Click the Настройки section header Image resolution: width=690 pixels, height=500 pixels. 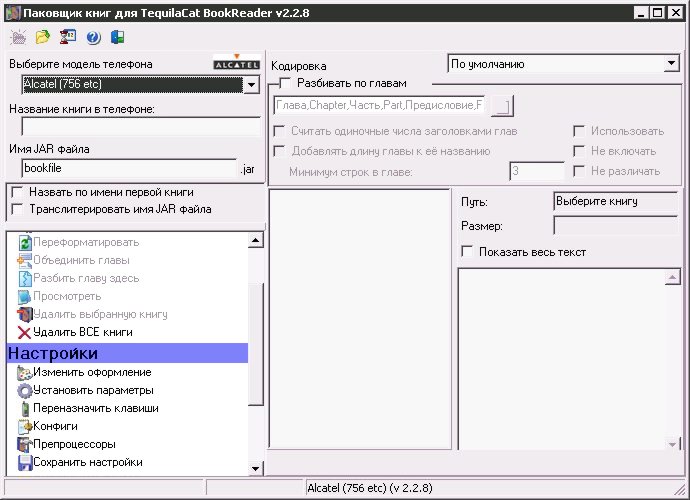[x=128, y=353]
